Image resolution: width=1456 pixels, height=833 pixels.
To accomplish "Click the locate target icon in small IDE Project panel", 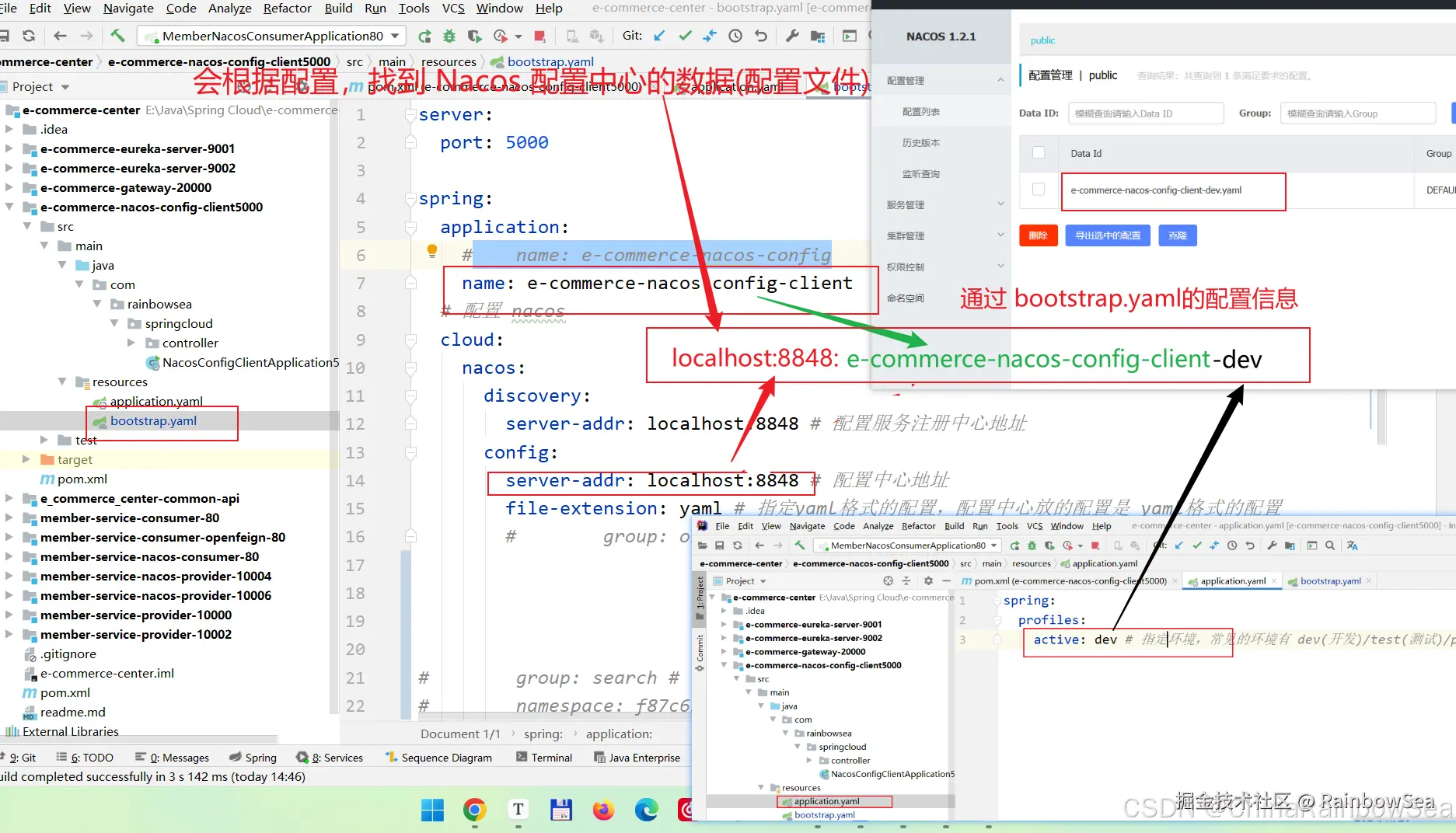I will [888, 580].
